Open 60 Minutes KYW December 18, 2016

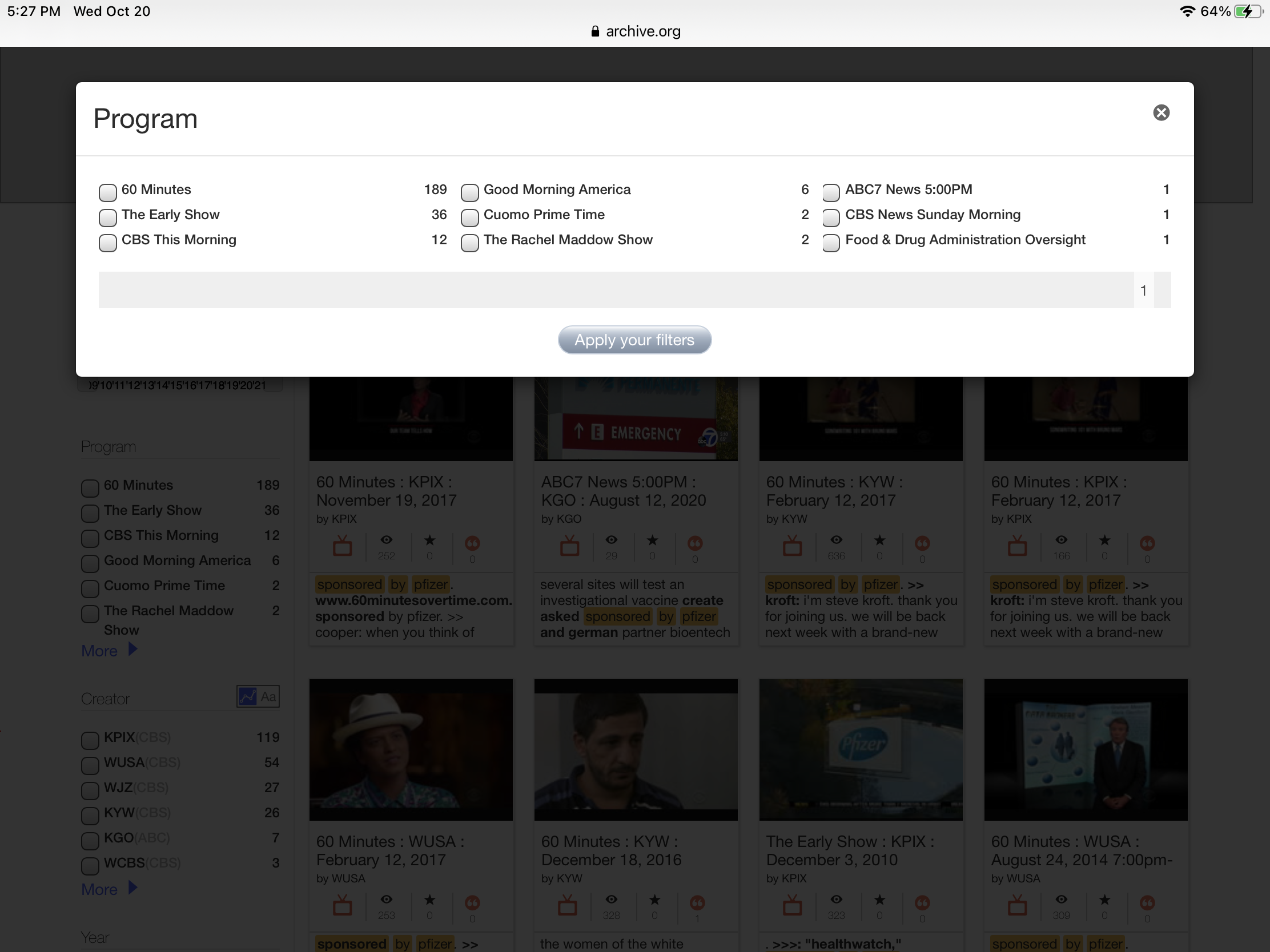(611, 850)
